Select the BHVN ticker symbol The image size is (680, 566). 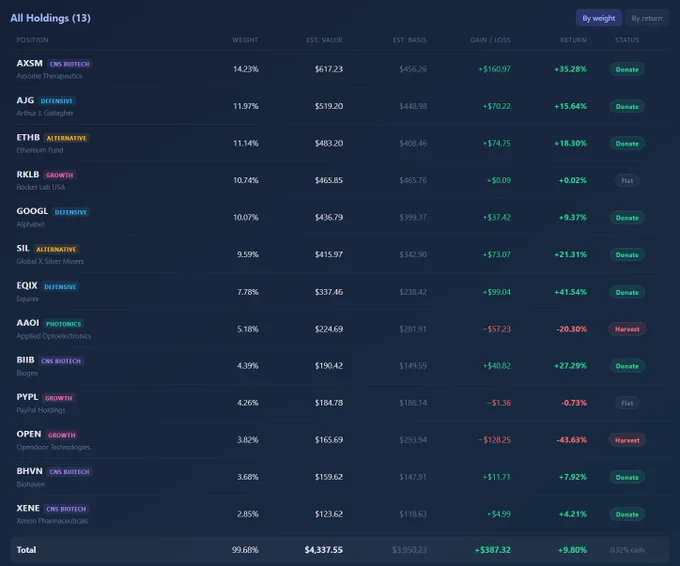[x=29, y=471]
